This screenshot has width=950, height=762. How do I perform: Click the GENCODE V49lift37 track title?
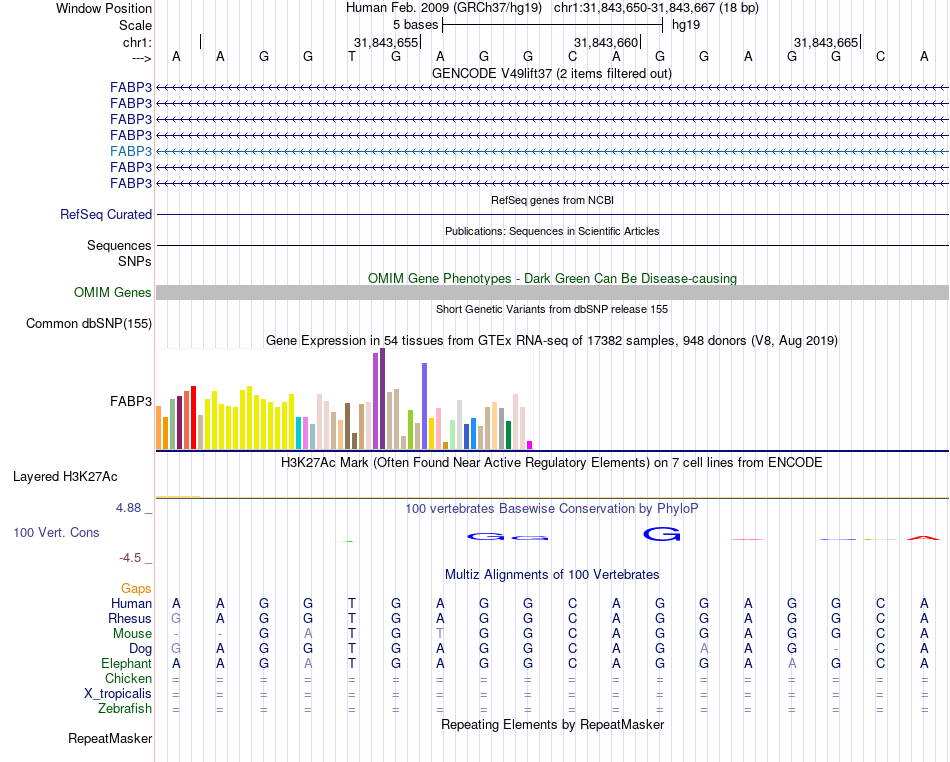(552, 73)
